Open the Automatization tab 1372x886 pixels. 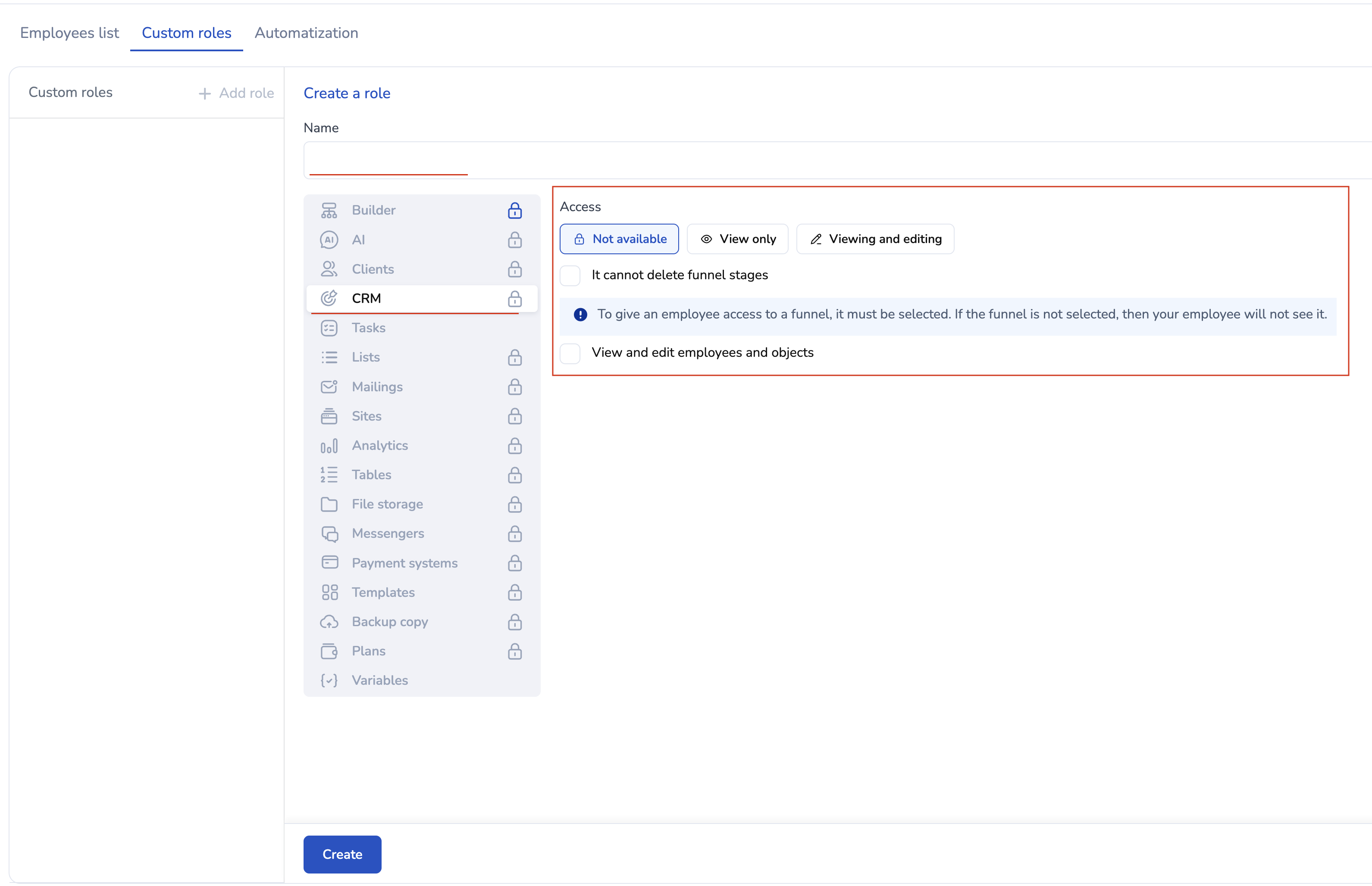[306, 33]
